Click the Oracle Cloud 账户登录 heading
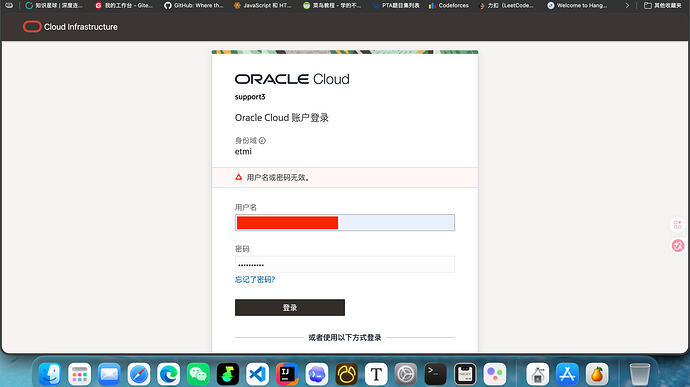This screenshot has width=690, height=387. coord(282,118)
